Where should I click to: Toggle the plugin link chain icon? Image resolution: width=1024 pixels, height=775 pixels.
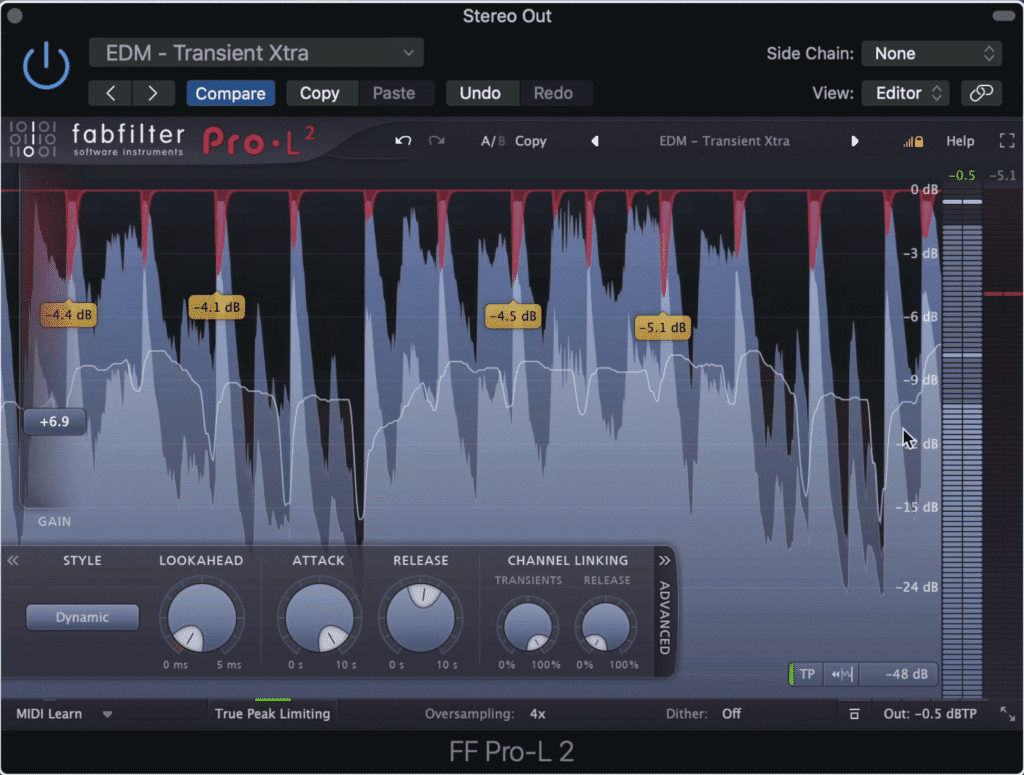[981, 93]
